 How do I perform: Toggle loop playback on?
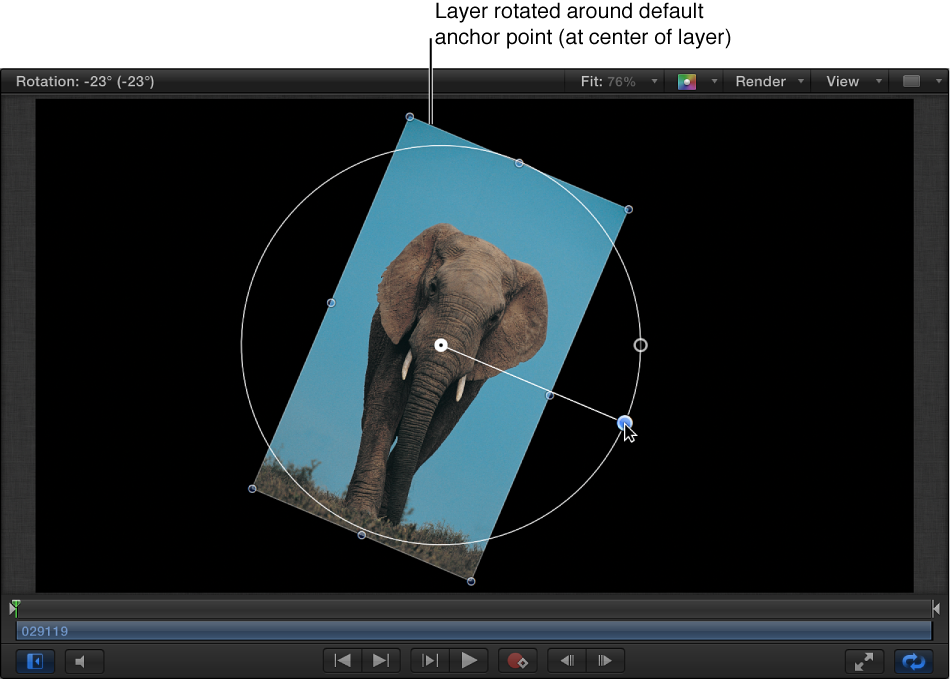tap(913, 661)
